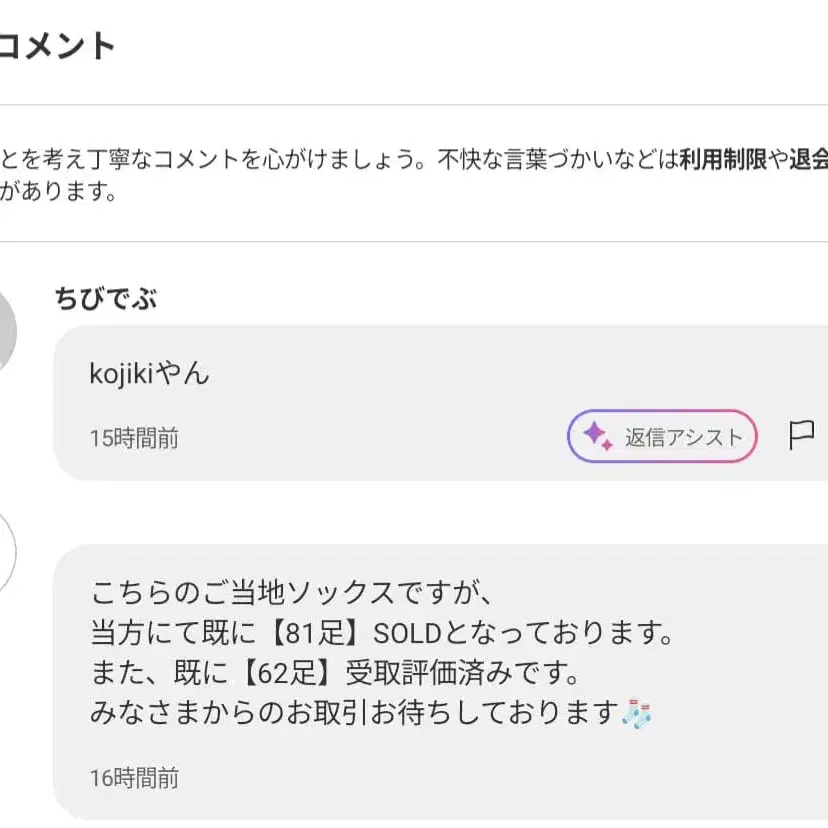Select line こちらのご当地ソックスですが
Screen dimensions: 828x828
[291, 593]
